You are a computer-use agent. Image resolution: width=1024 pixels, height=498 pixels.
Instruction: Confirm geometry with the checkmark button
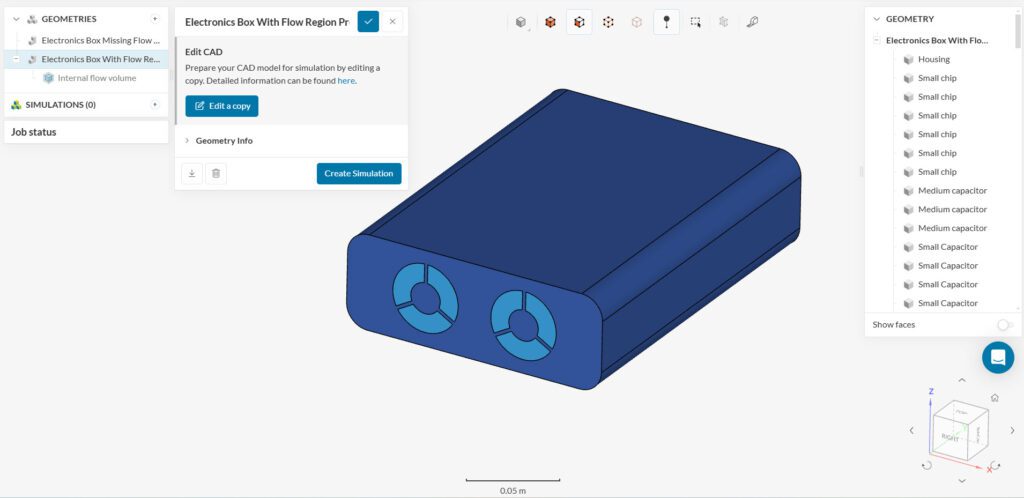tap(368, 22)
